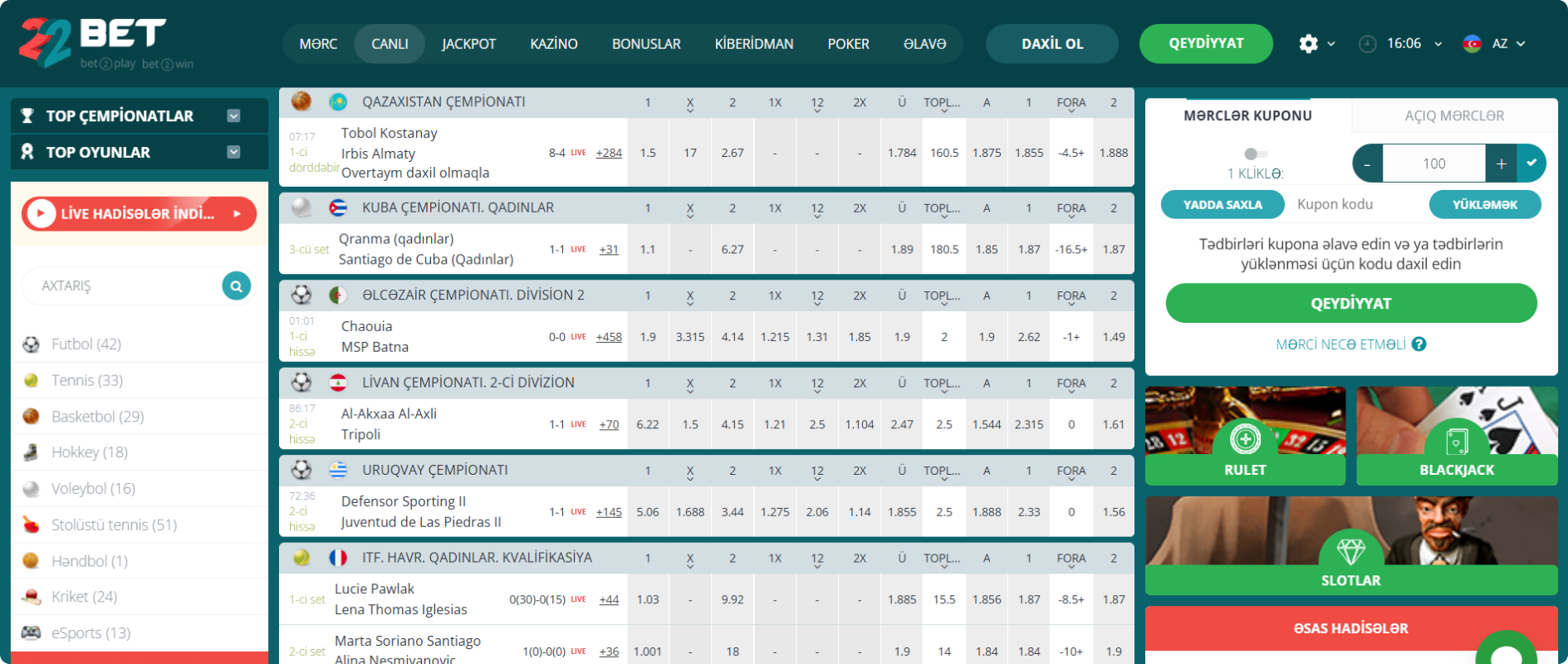The width and height of the screenshot is (1568, 664).
Task: Open Mərci necə etməli link
Action: click(1340, 344)
